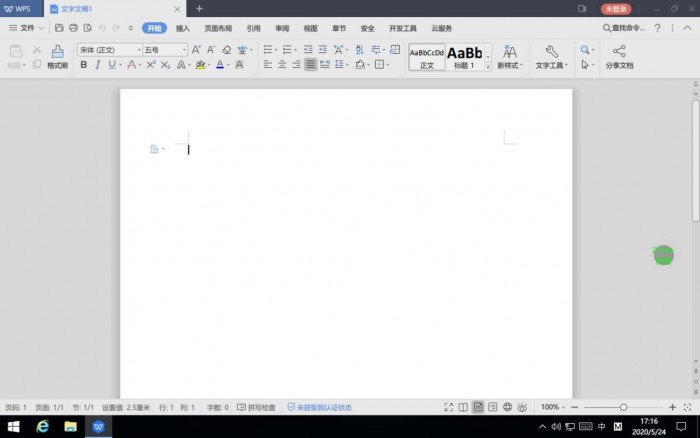700x438 pixels.
Task: Toggle italic formatting
Action: (x=98, y=65)
